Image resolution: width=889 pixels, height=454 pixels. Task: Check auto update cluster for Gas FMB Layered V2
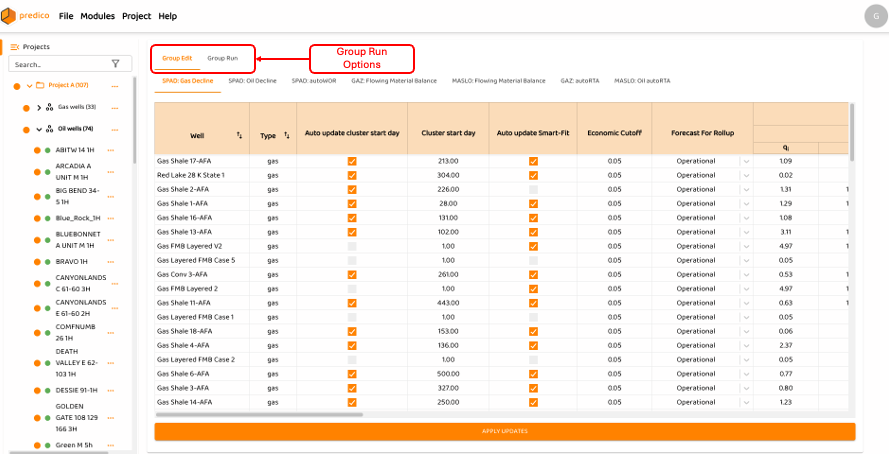[x=351, y=246]
